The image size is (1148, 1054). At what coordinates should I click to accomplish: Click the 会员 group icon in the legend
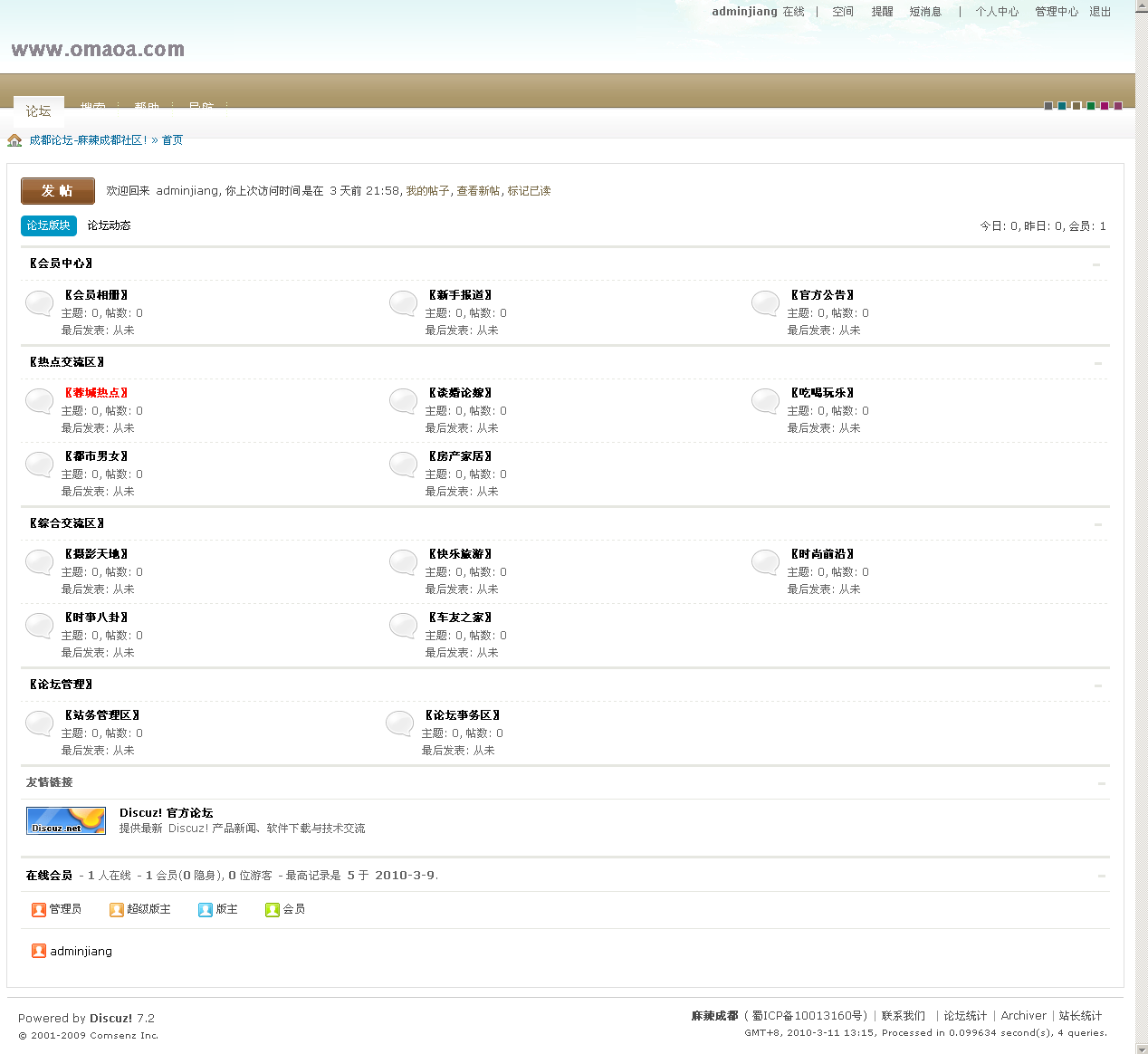point(273,910)
